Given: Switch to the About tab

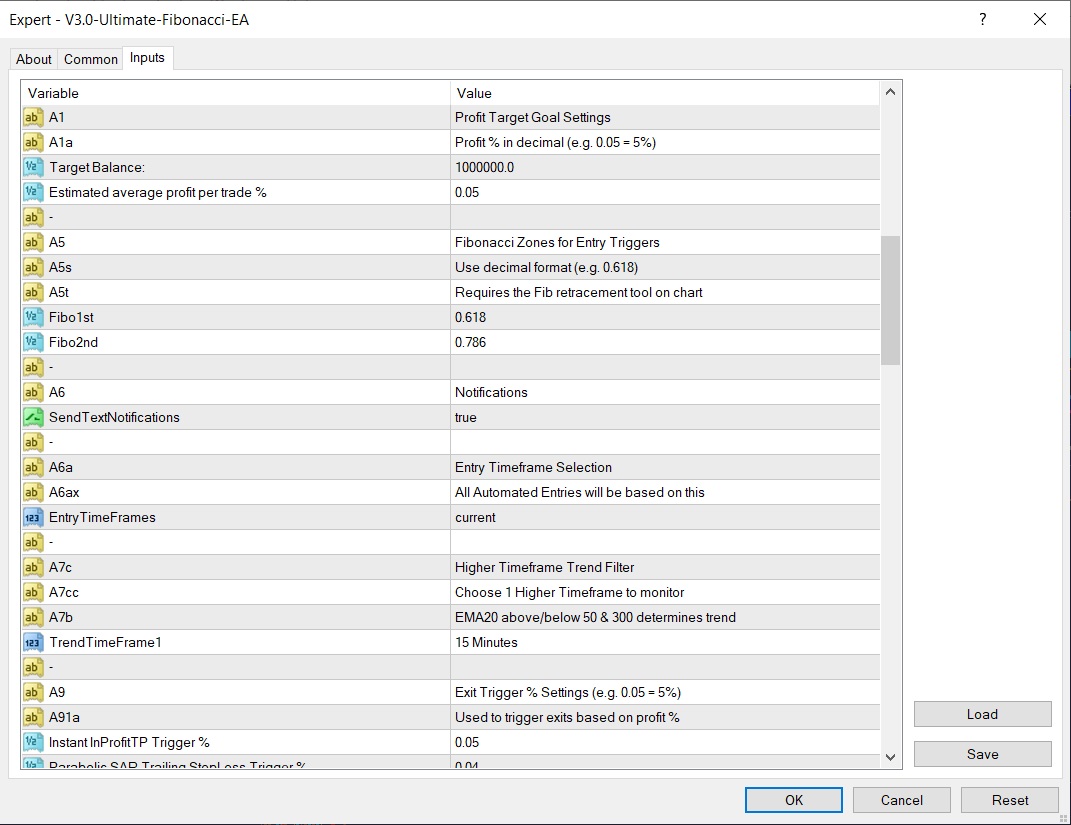Looking at the screenshot, I should (x=34, y=59).
